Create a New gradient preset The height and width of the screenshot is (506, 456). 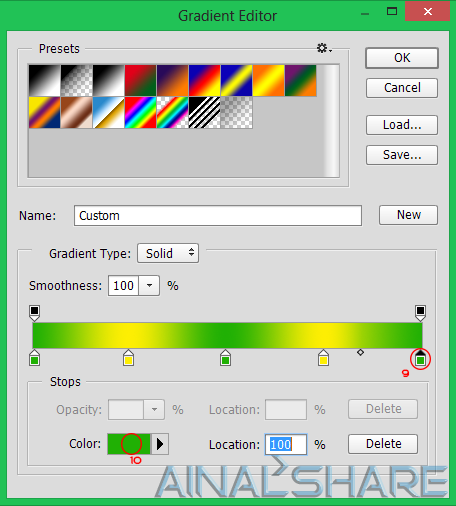(408, 215)
